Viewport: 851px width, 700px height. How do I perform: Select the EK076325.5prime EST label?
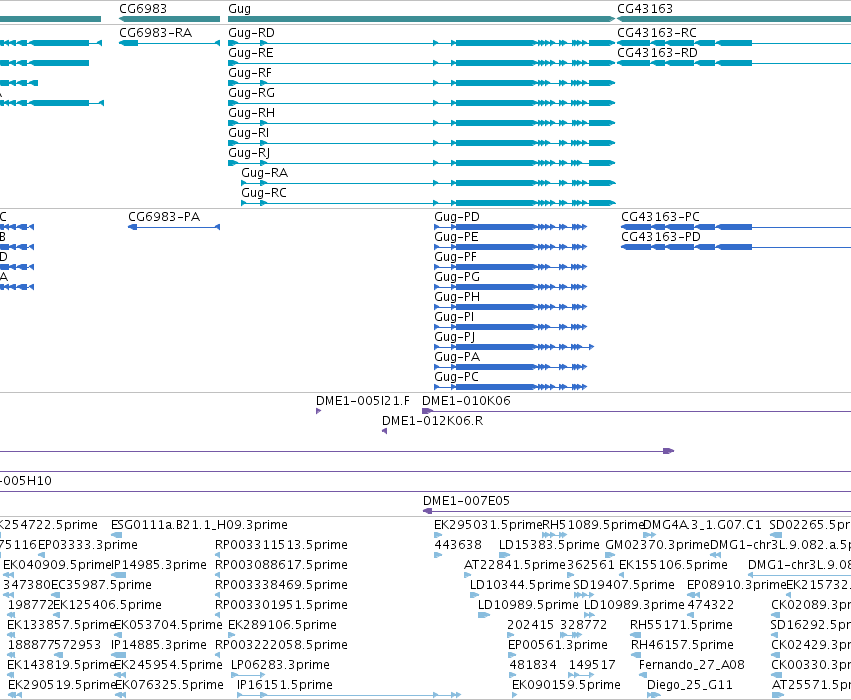(x=169, y=685)
